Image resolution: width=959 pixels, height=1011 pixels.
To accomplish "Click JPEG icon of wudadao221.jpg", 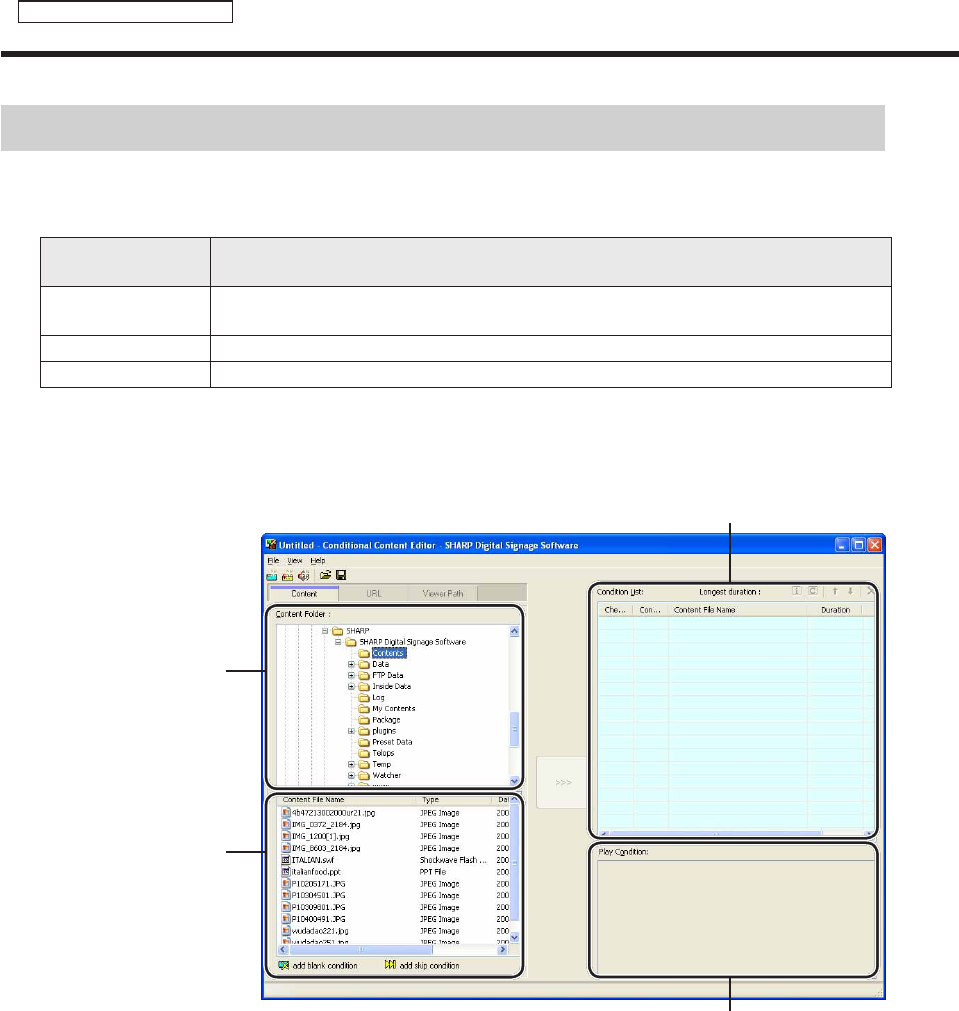I will coord(286,931).
